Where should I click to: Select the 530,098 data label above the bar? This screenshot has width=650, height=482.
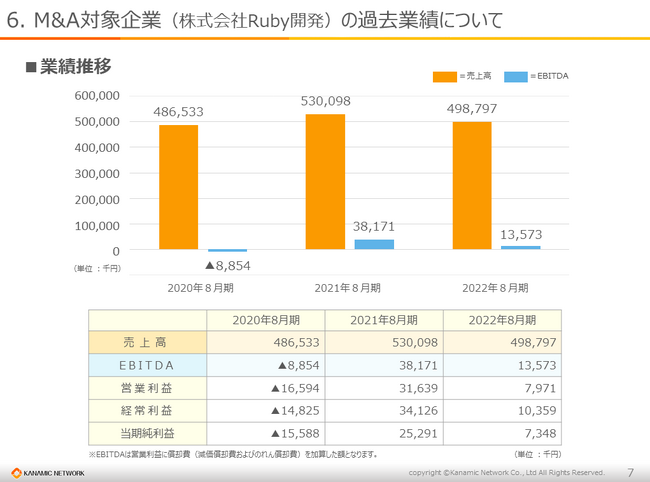click(x=325, y=102)
